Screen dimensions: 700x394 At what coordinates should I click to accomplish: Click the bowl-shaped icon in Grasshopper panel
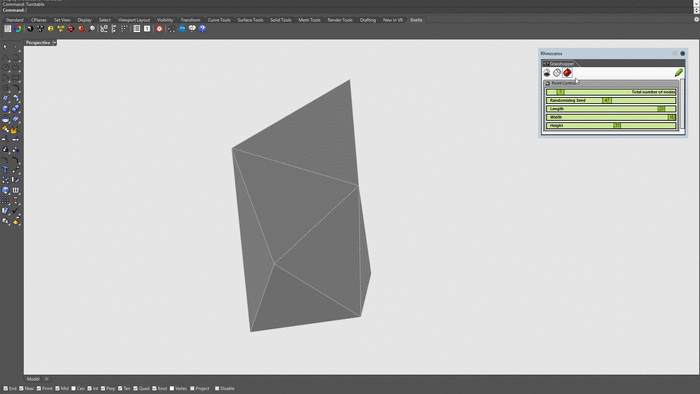[547, 73]
